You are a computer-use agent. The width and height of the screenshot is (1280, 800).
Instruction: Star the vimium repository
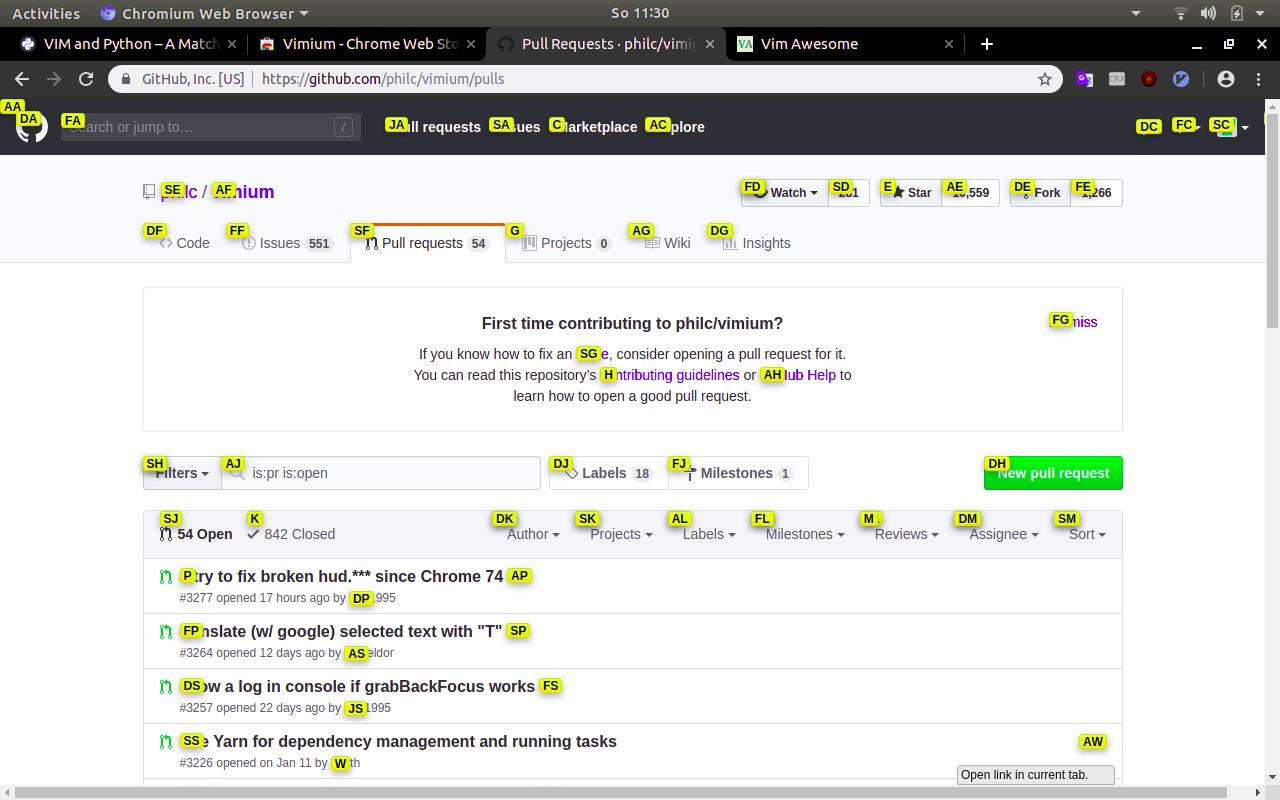[x=910, y=192]
